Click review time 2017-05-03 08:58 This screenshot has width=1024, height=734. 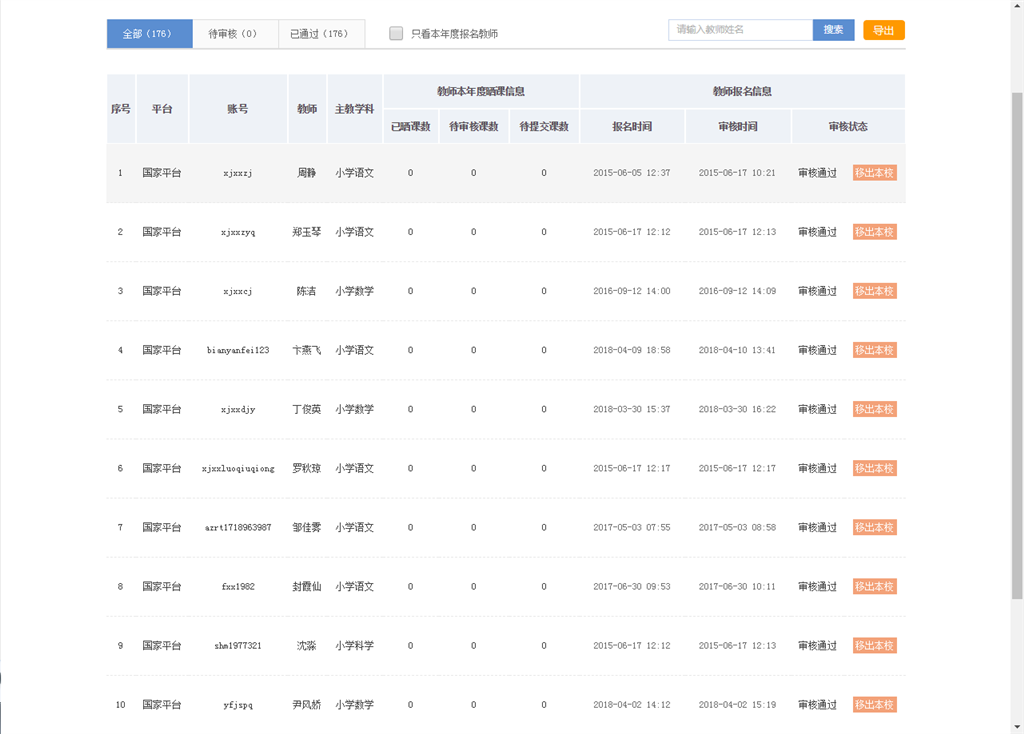(x=737, y=528)
